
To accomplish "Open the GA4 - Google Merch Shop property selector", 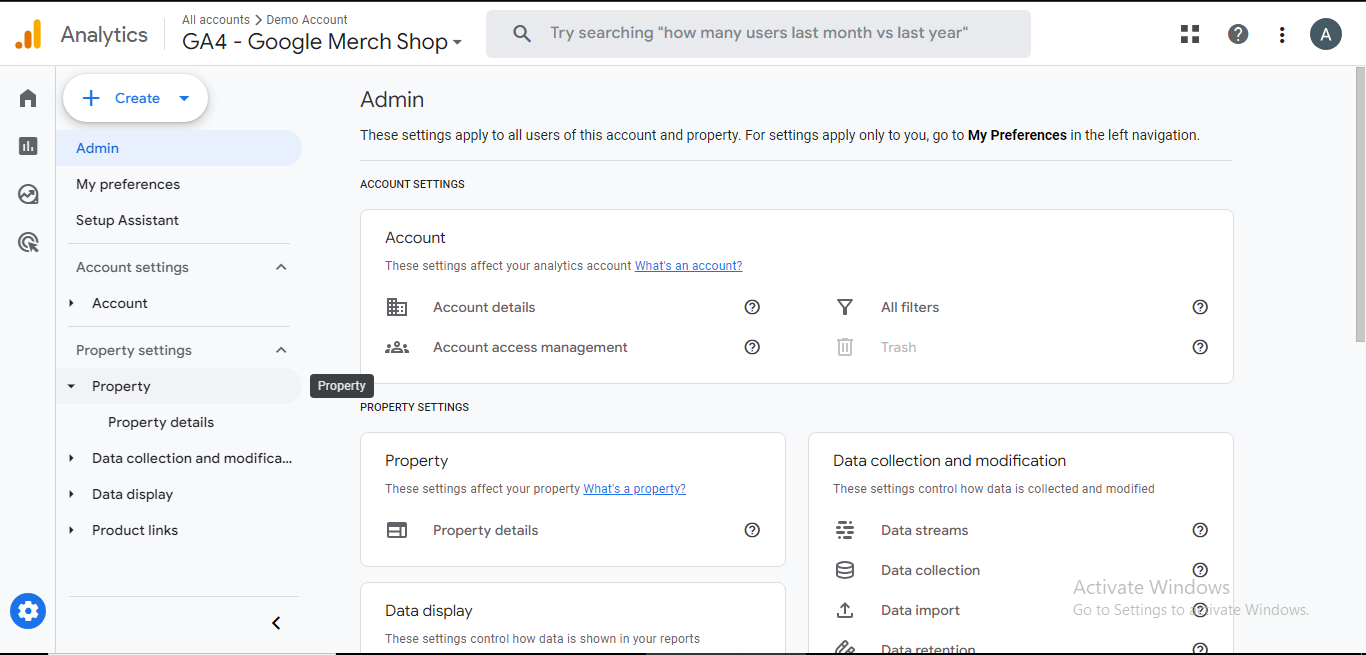I will (322, 42).
